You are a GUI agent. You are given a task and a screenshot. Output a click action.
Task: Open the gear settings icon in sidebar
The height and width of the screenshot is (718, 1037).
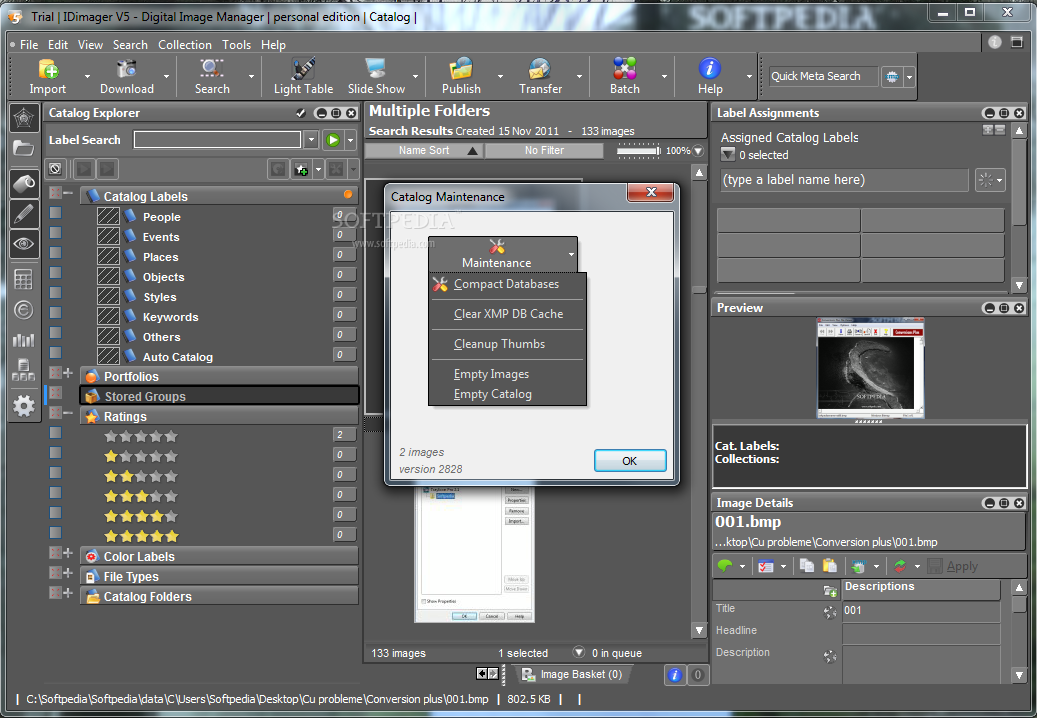(24, 405)
